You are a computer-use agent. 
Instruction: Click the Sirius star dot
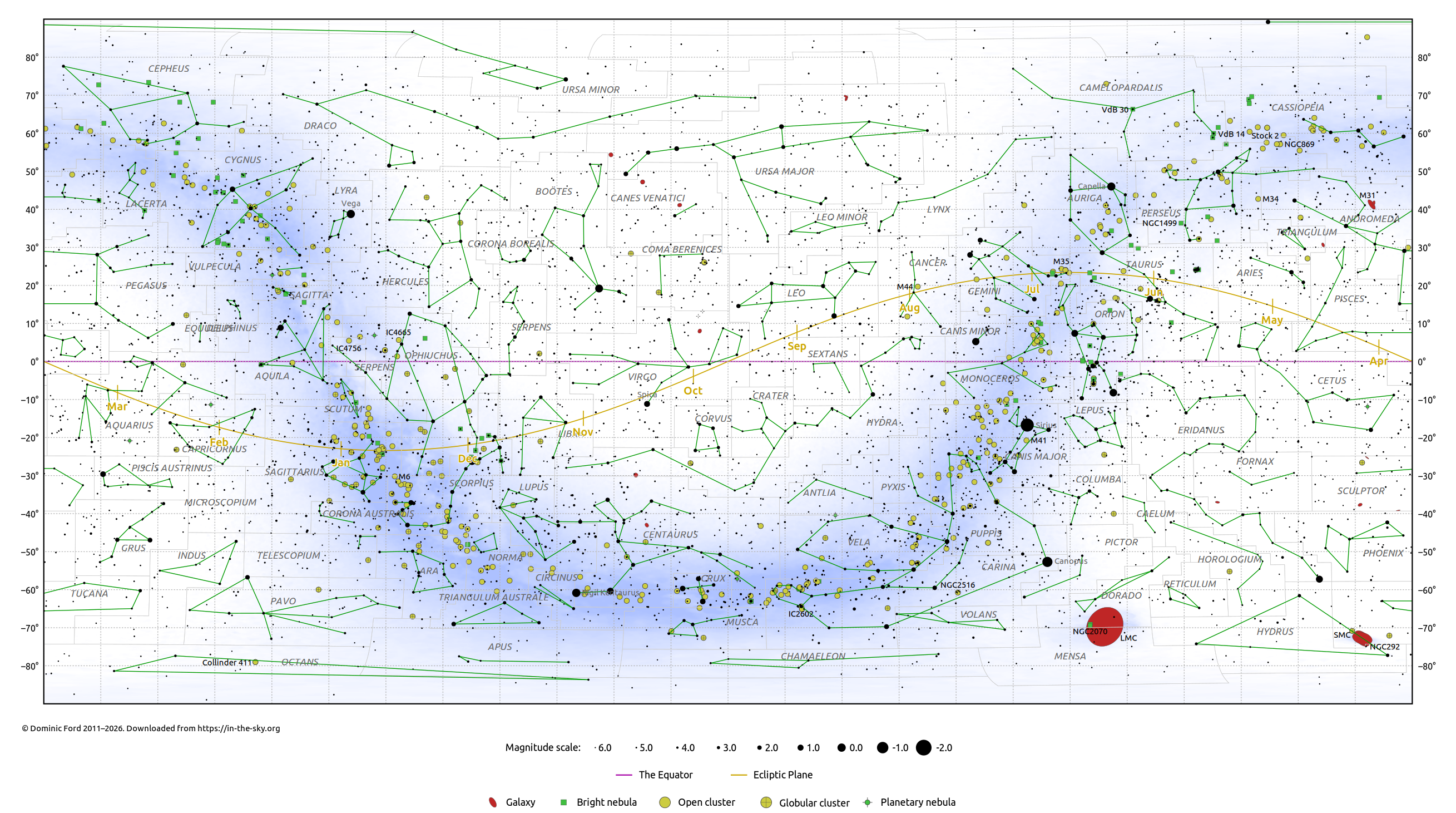coord(1027,425)
